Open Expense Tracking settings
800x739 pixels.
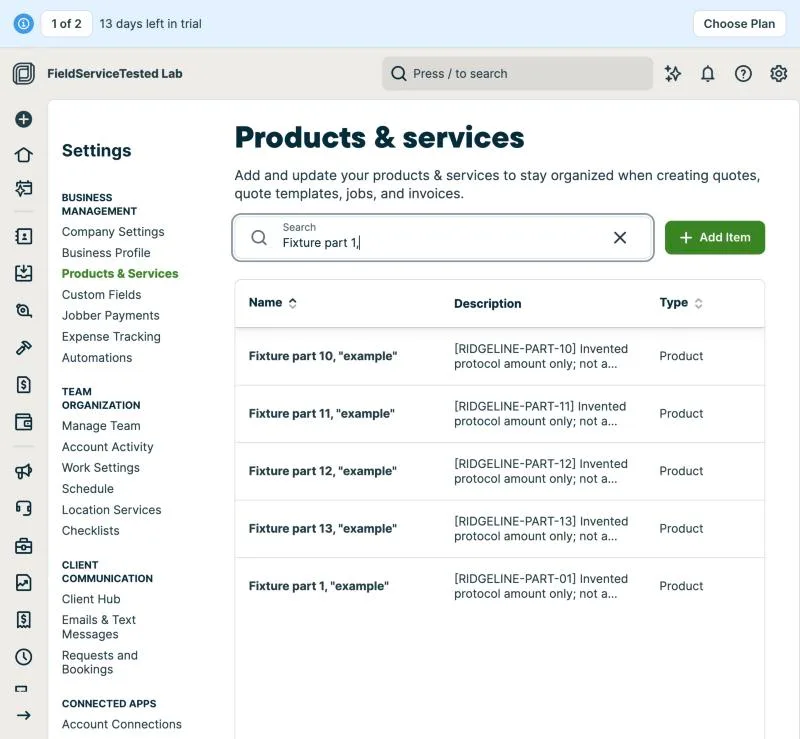click(111, 337)
